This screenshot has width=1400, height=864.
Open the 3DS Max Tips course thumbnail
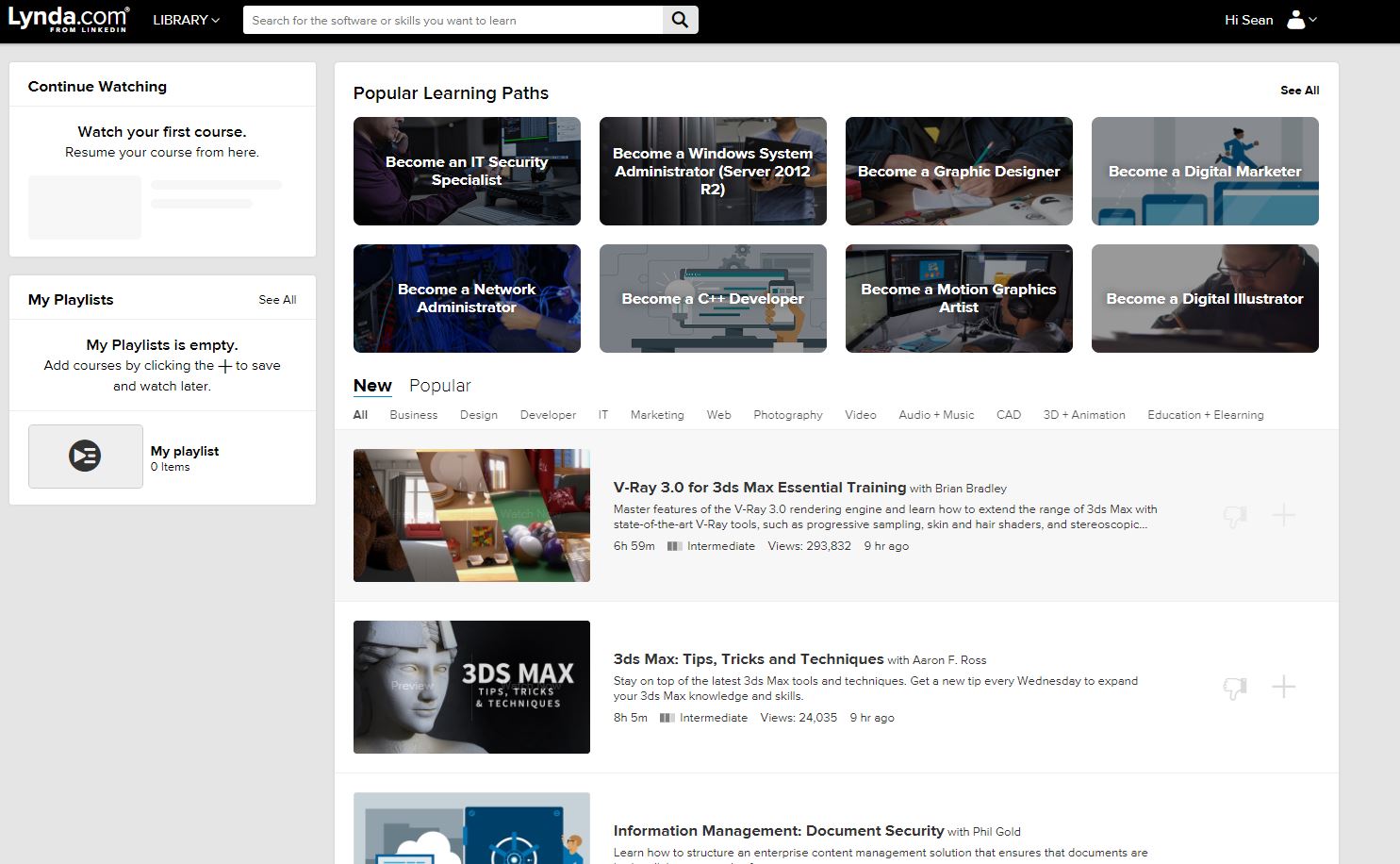(x=471, y=687)
